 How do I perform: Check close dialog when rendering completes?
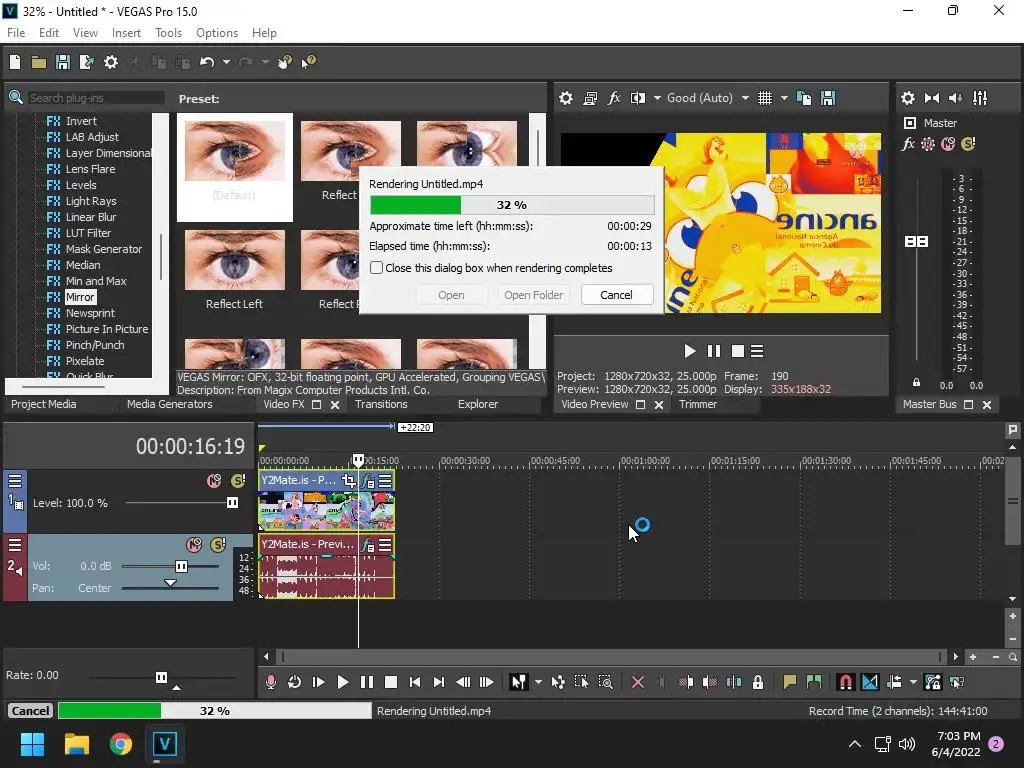tap(377, 268)
